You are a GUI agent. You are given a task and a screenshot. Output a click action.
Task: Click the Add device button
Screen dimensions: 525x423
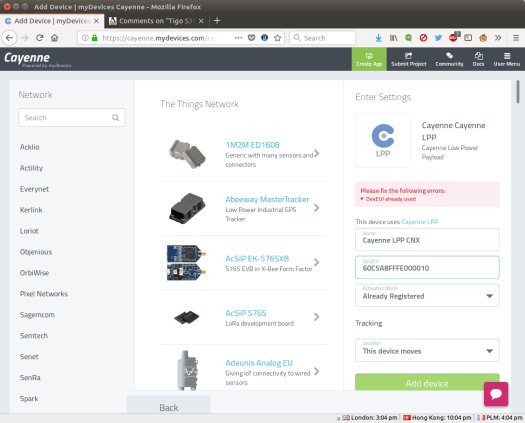pos(427,382)
